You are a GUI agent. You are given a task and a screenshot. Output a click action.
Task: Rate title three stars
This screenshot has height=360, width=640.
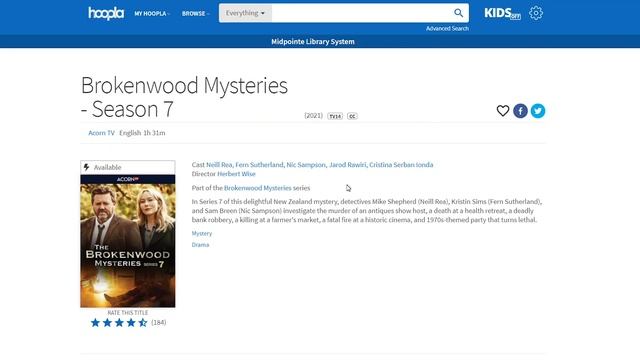pyautogui.click(x=119, y=323)
